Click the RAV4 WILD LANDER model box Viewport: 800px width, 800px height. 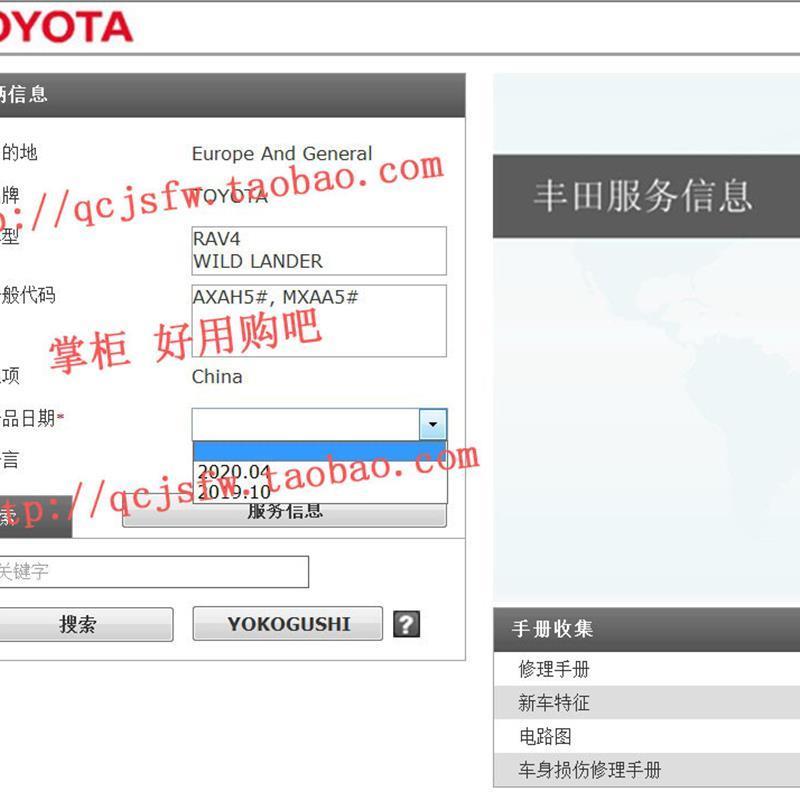319,251
